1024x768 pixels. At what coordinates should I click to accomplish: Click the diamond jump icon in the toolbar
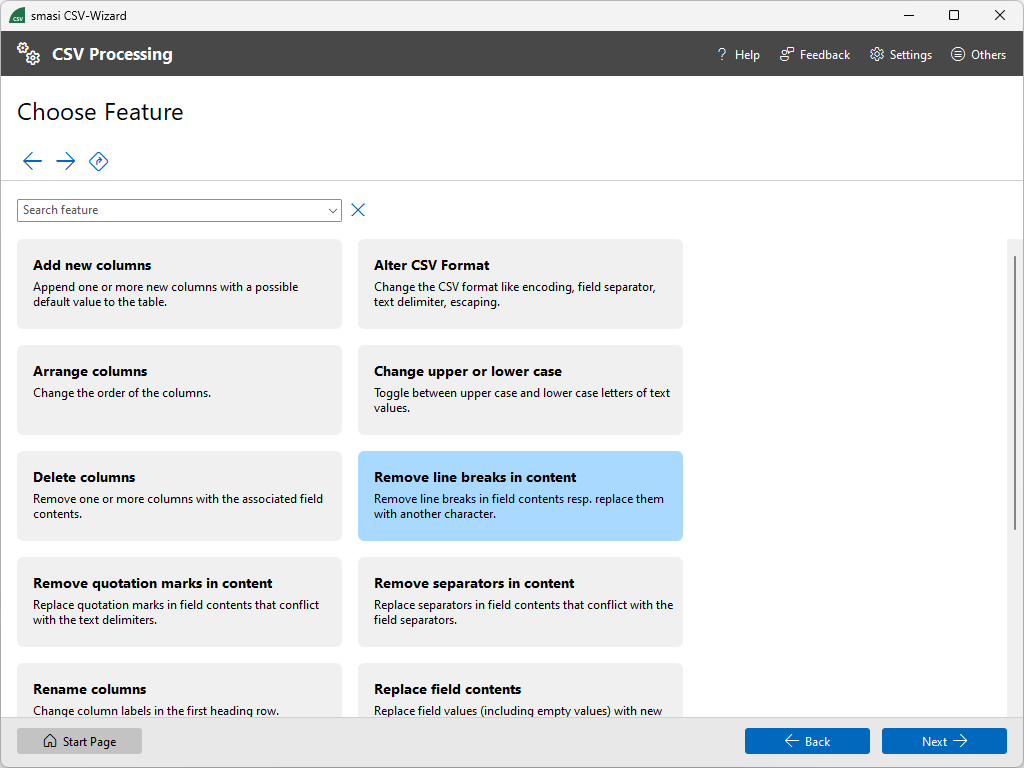click(x=98, y=161)
